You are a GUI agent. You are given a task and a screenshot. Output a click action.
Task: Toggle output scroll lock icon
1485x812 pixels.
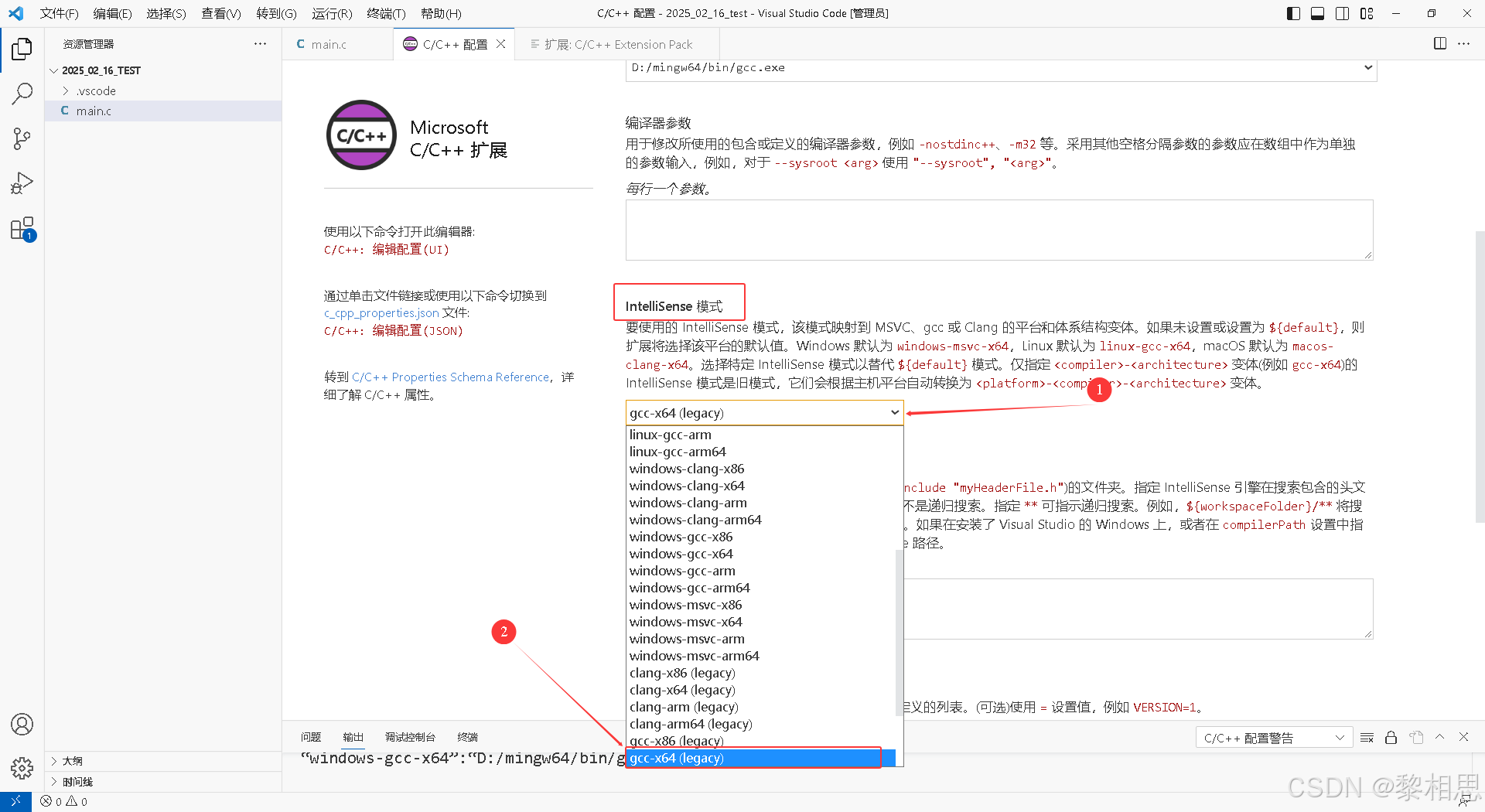pyautogui.click(x=1391, y=738)
